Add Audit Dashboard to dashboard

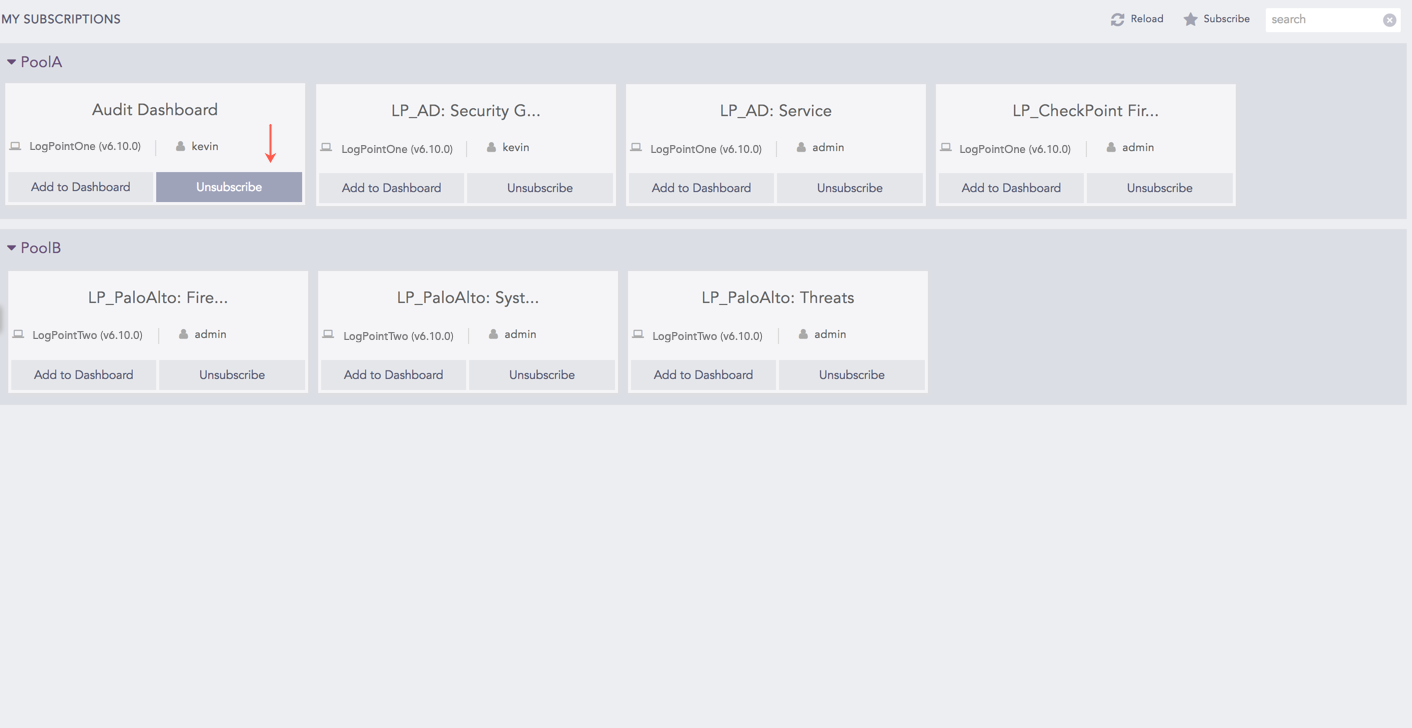pyautogui.click(x=80, y=187)
